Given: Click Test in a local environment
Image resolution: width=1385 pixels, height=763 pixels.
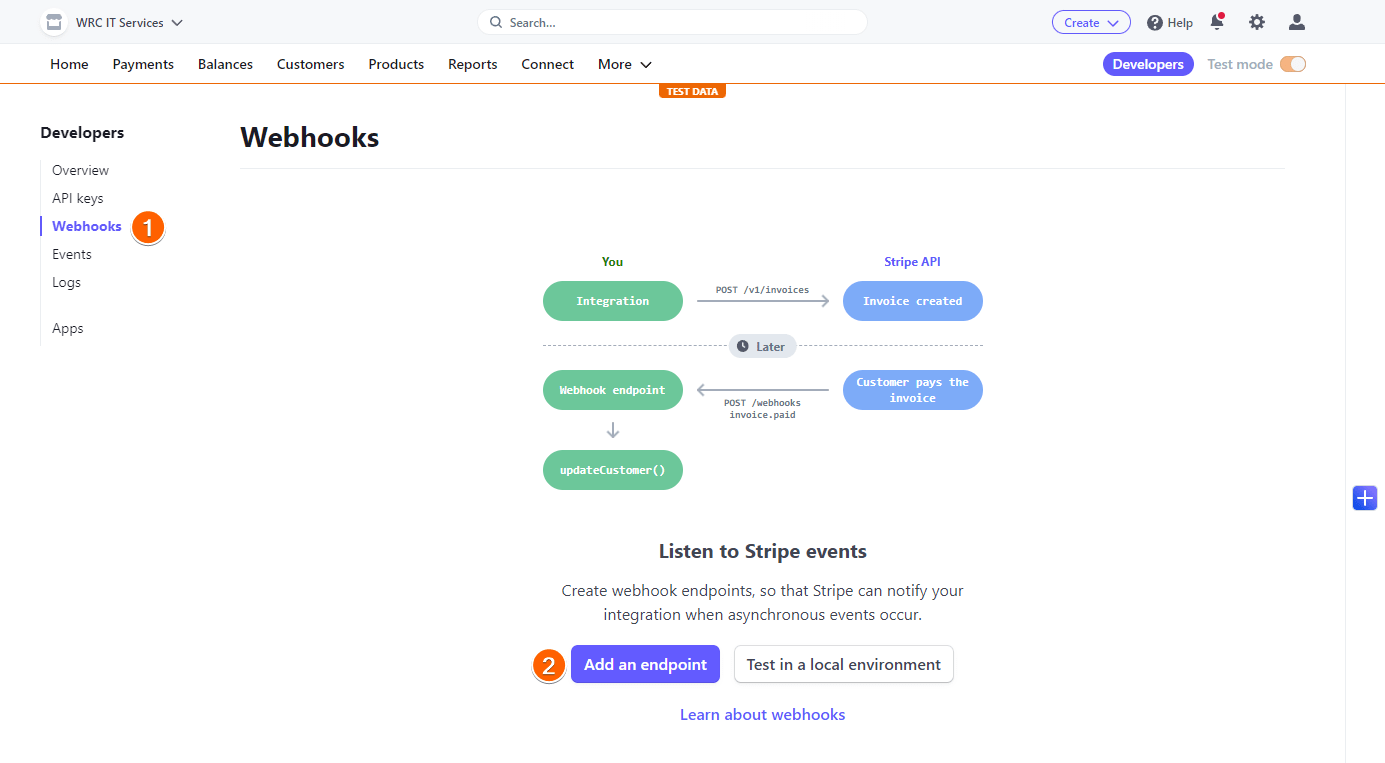Looking at the screenshot, I should [844, 664].
